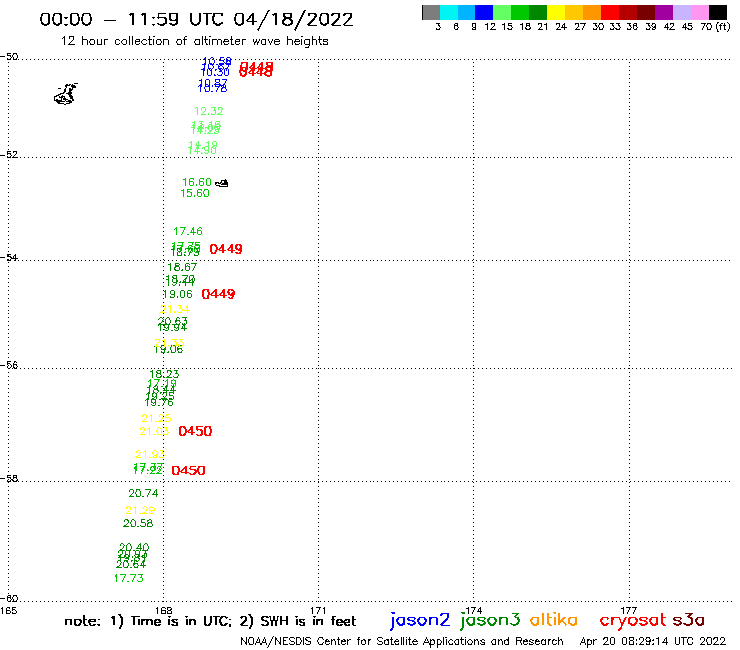The image size is (740, 650).
Task: Pick the orange swatch before 30 label
Action: [x=591, y=12]
